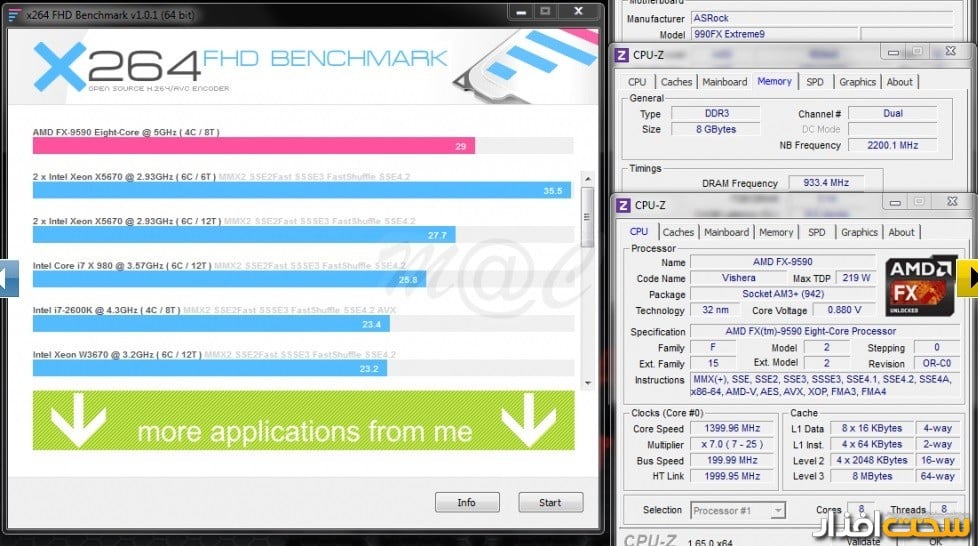The height and width of the screenshot is (546, 978).
Task: Click the Specification field text
Action: 825,331
